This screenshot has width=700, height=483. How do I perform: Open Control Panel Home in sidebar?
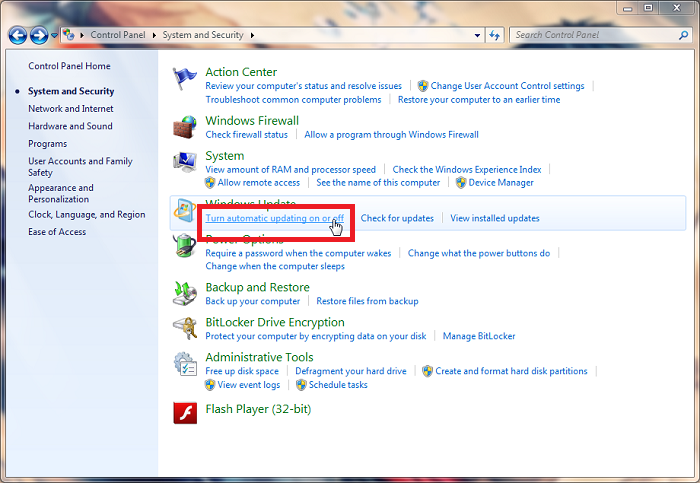click(69, 66)
